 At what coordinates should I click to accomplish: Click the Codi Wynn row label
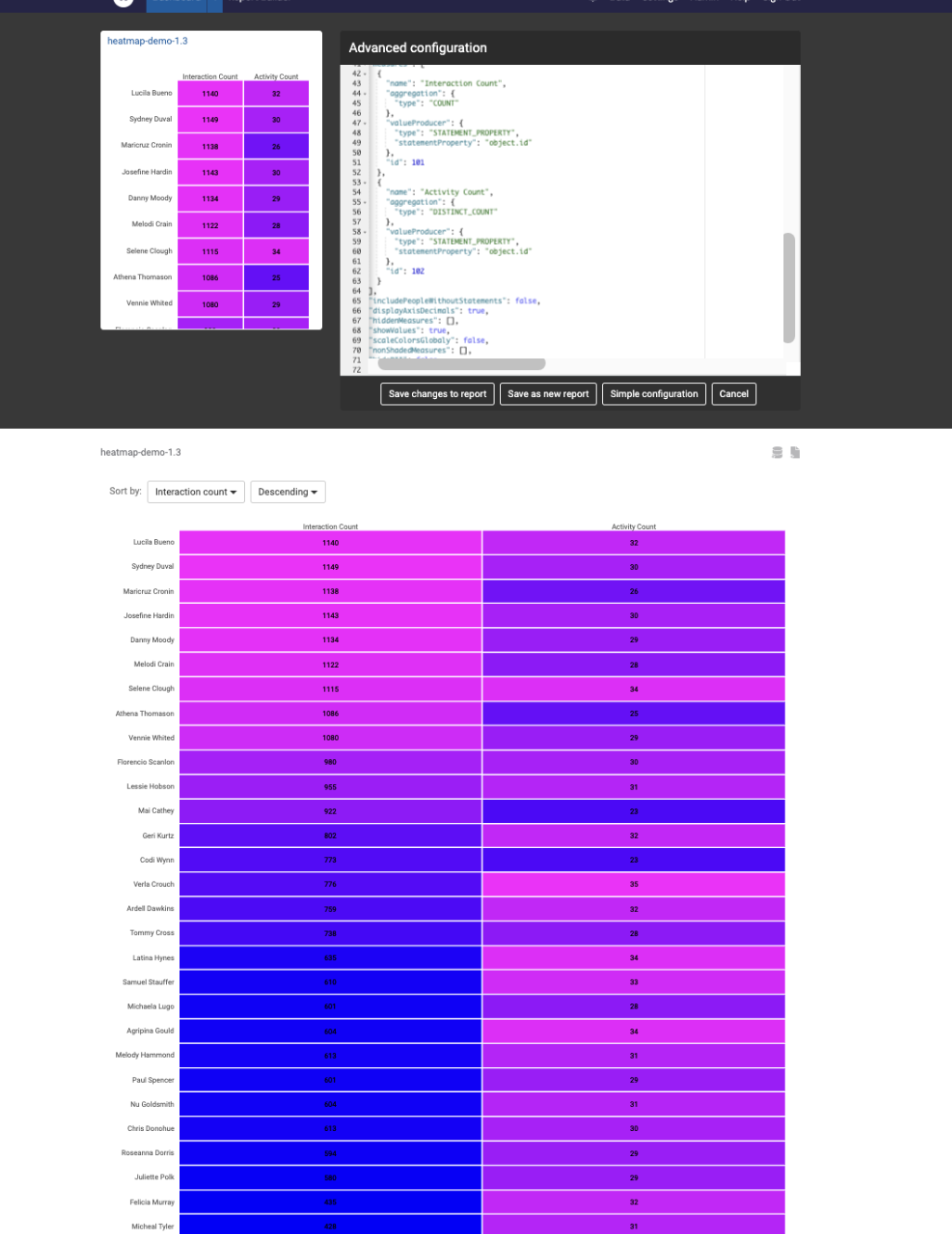(x=157, y=860)
